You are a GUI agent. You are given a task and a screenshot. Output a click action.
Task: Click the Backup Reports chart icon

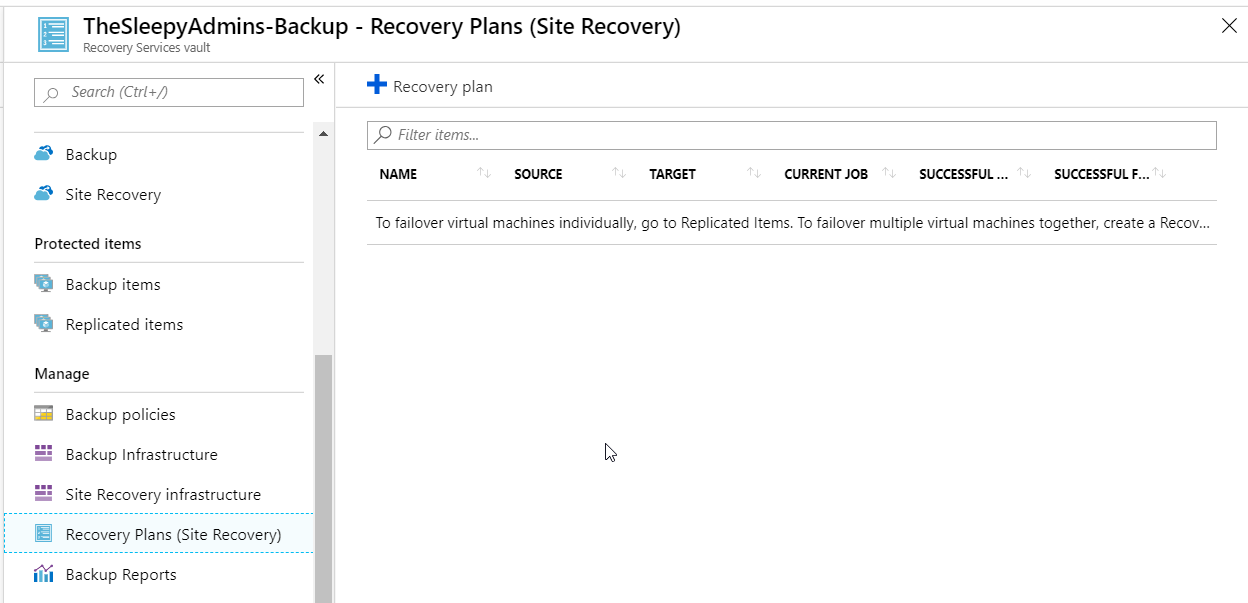click(x=44, y=574)
